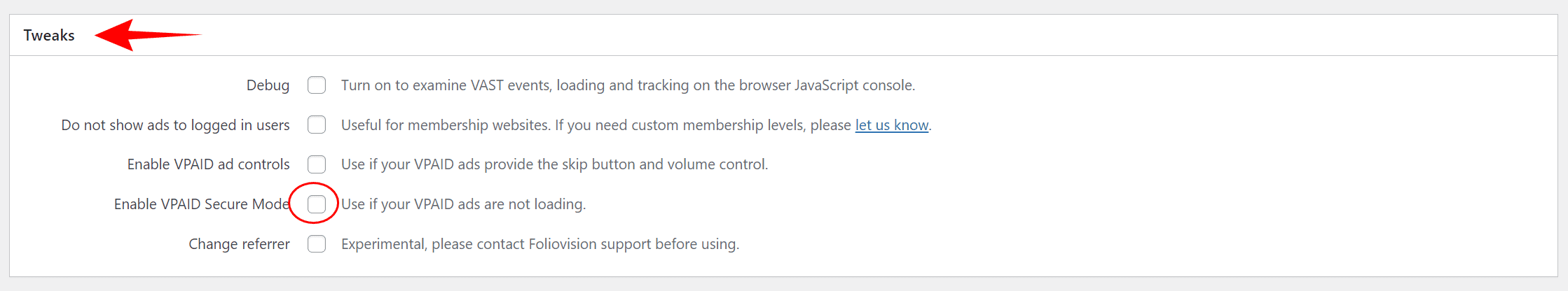1568x291 pixels.
Task: Select the 'Enable VPAID ad controls' label
Action: coord(208,164)
